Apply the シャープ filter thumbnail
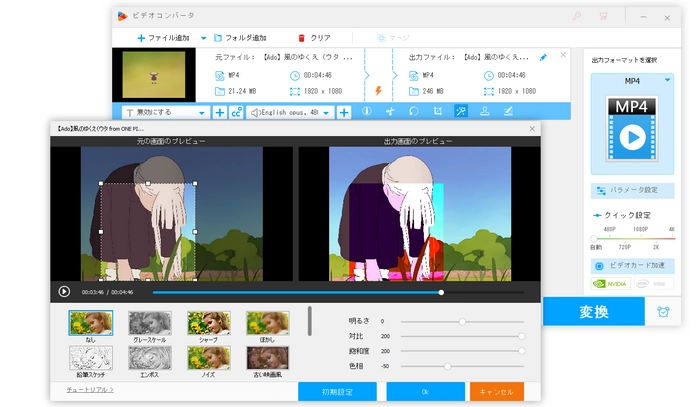 pos(209,323)
